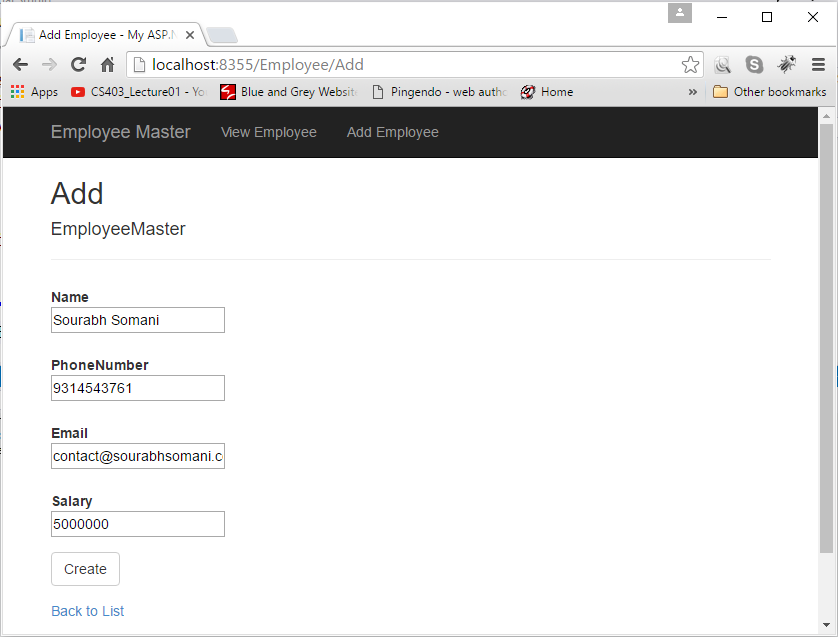The height and width of the screenshot is (637, 838).
Task: Open the Skype extension icon
Action: 754,65
